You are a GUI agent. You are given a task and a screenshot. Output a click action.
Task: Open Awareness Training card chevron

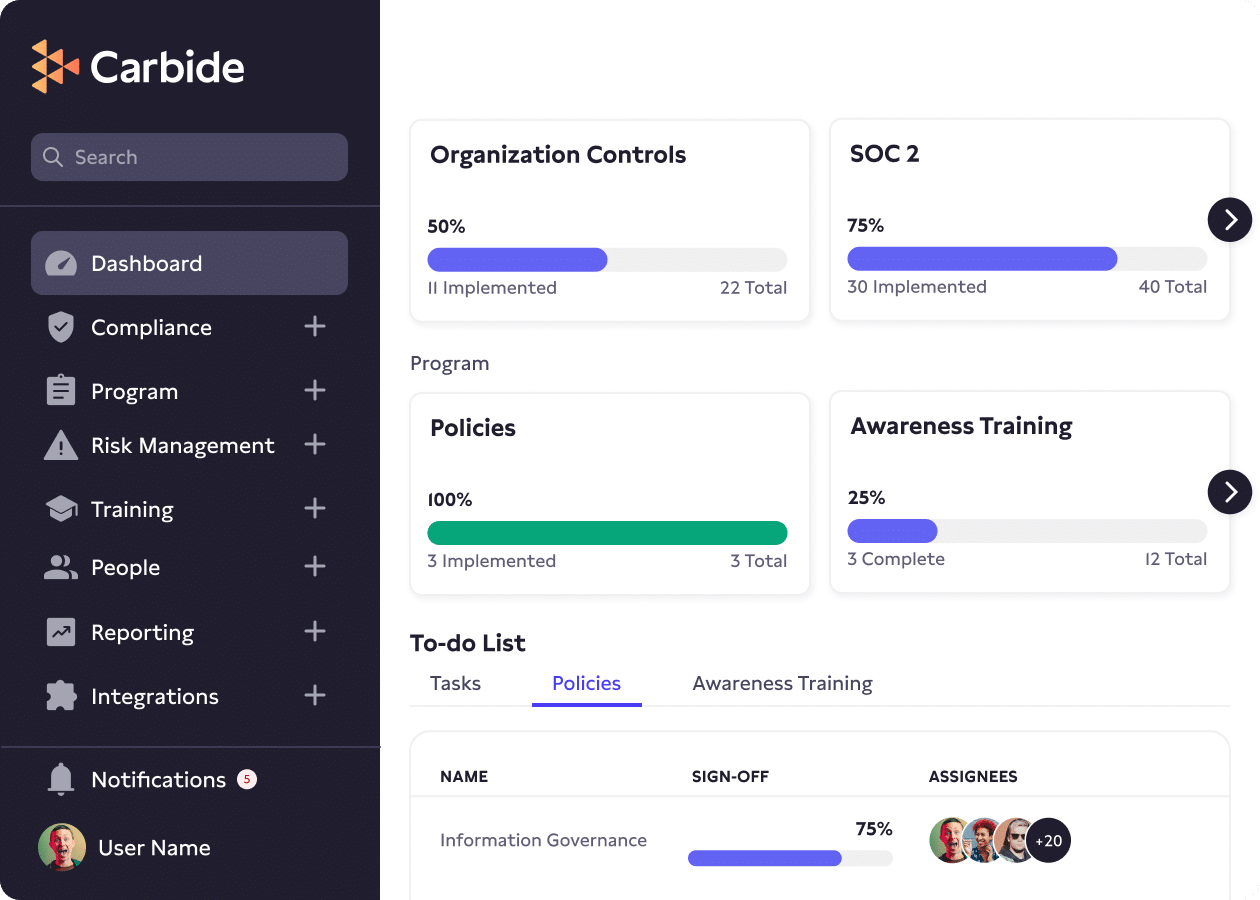(1230, 492)
